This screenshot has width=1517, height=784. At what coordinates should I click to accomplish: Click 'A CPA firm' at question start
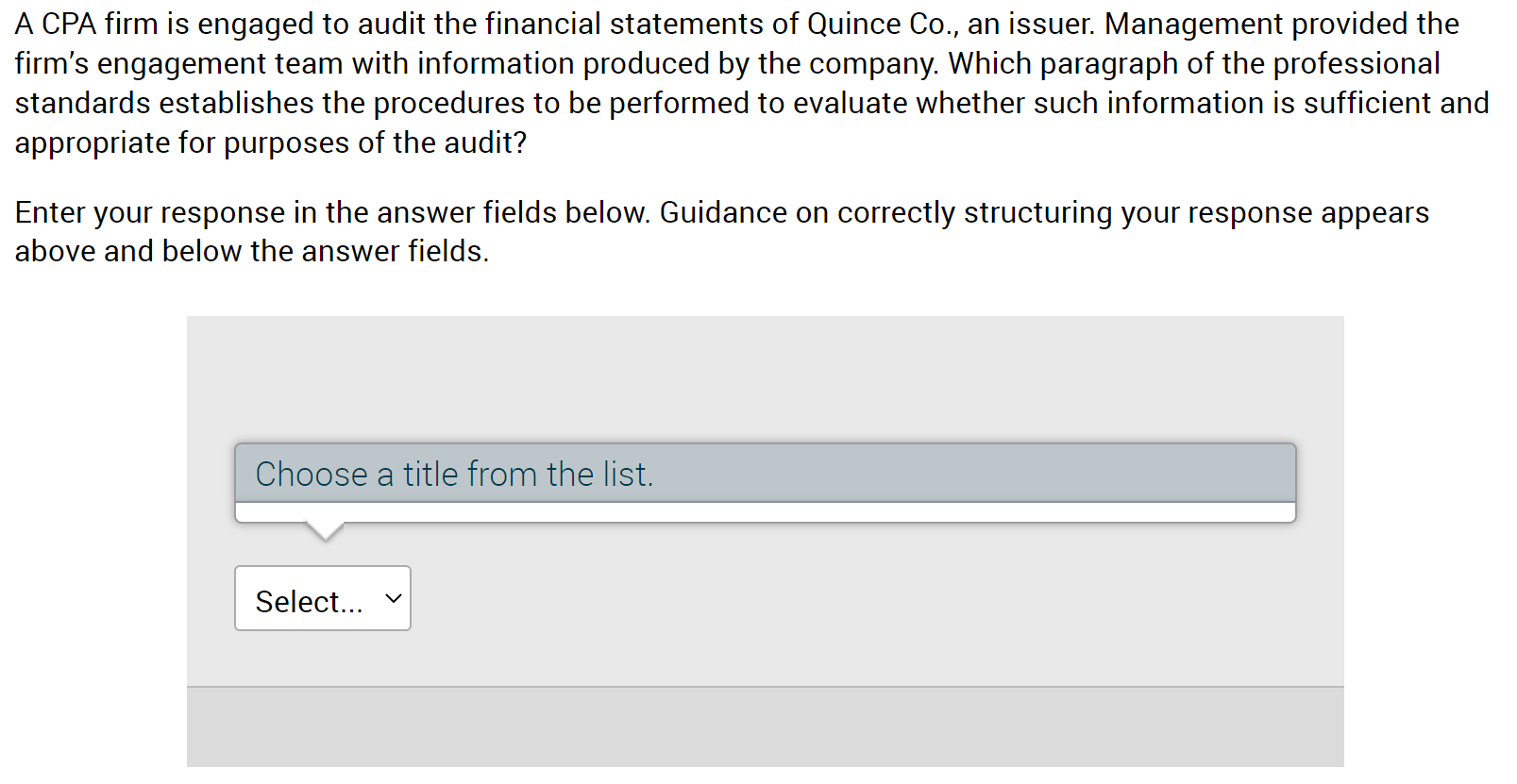click(x=86, y=24)
